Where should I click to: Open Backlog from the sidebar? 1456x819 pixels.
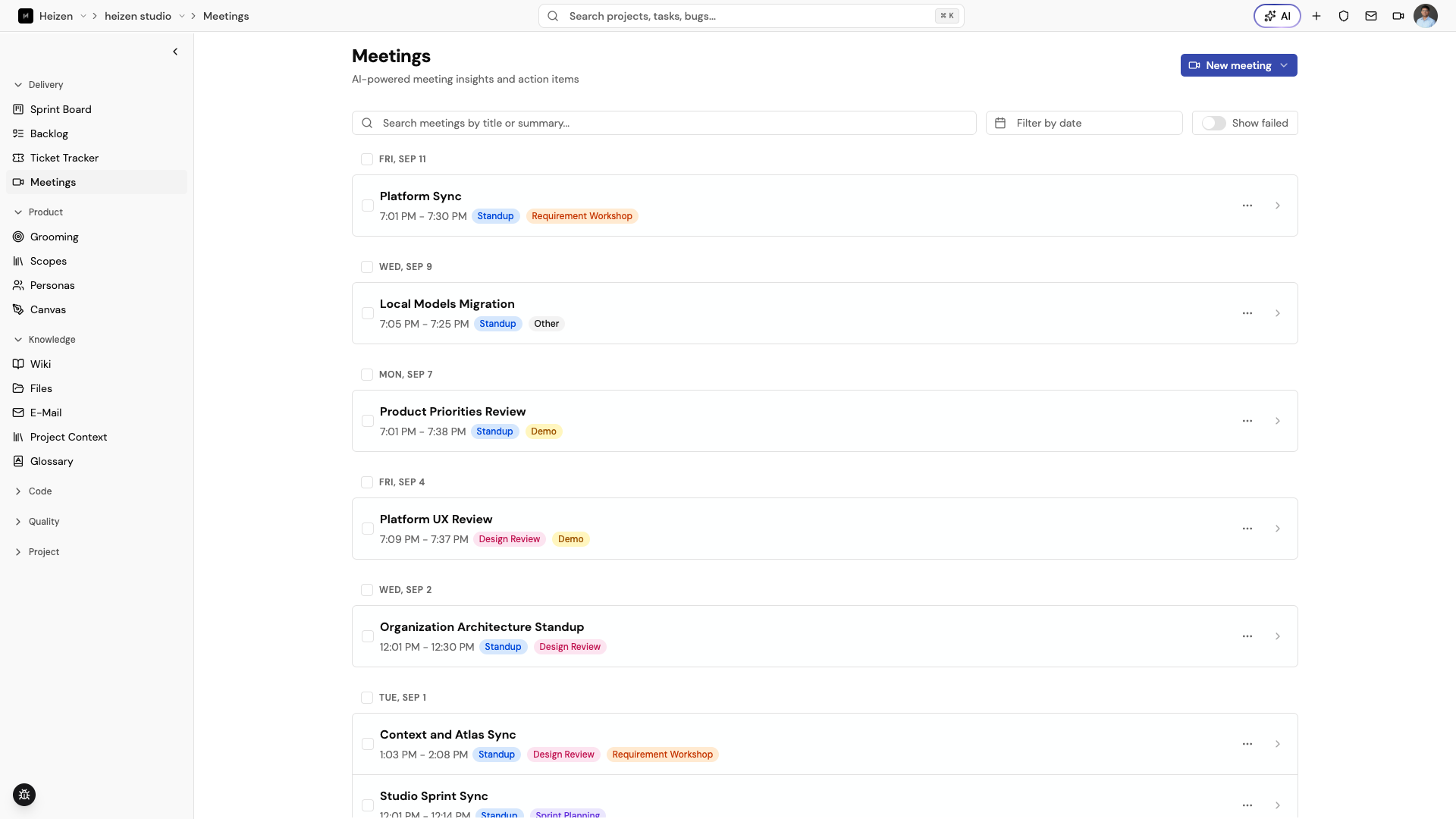96,133
